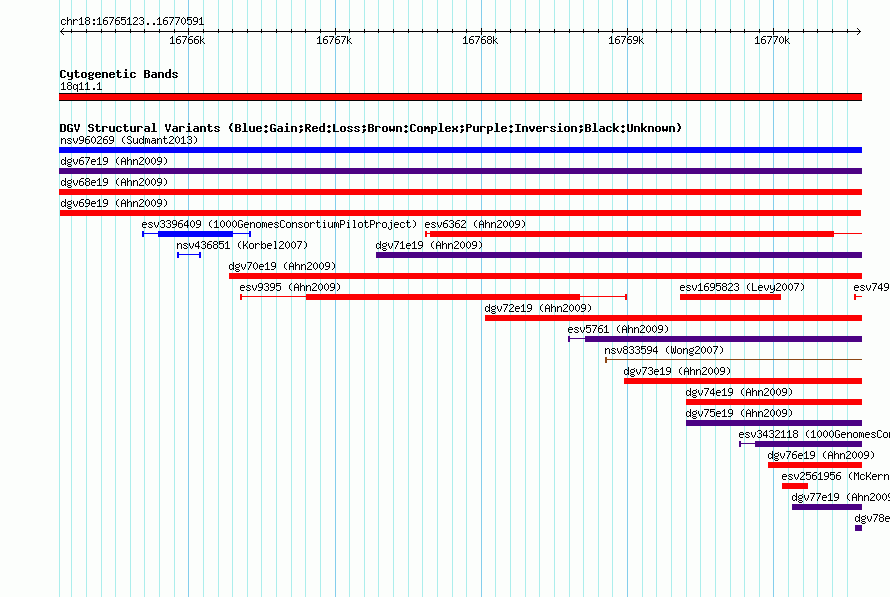
Task: Click the dgv70e19 (Ahn2009) label
Action: coord(282,266)
